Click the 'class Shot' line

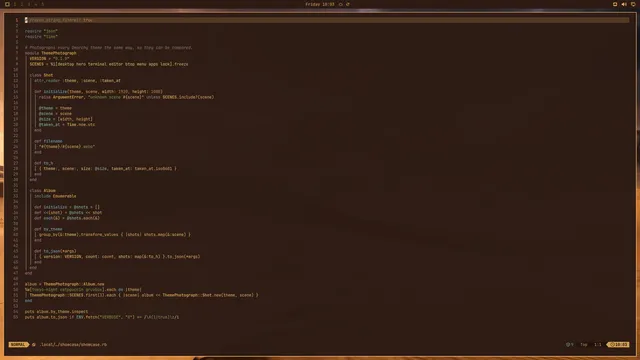(x=41, y=75)
